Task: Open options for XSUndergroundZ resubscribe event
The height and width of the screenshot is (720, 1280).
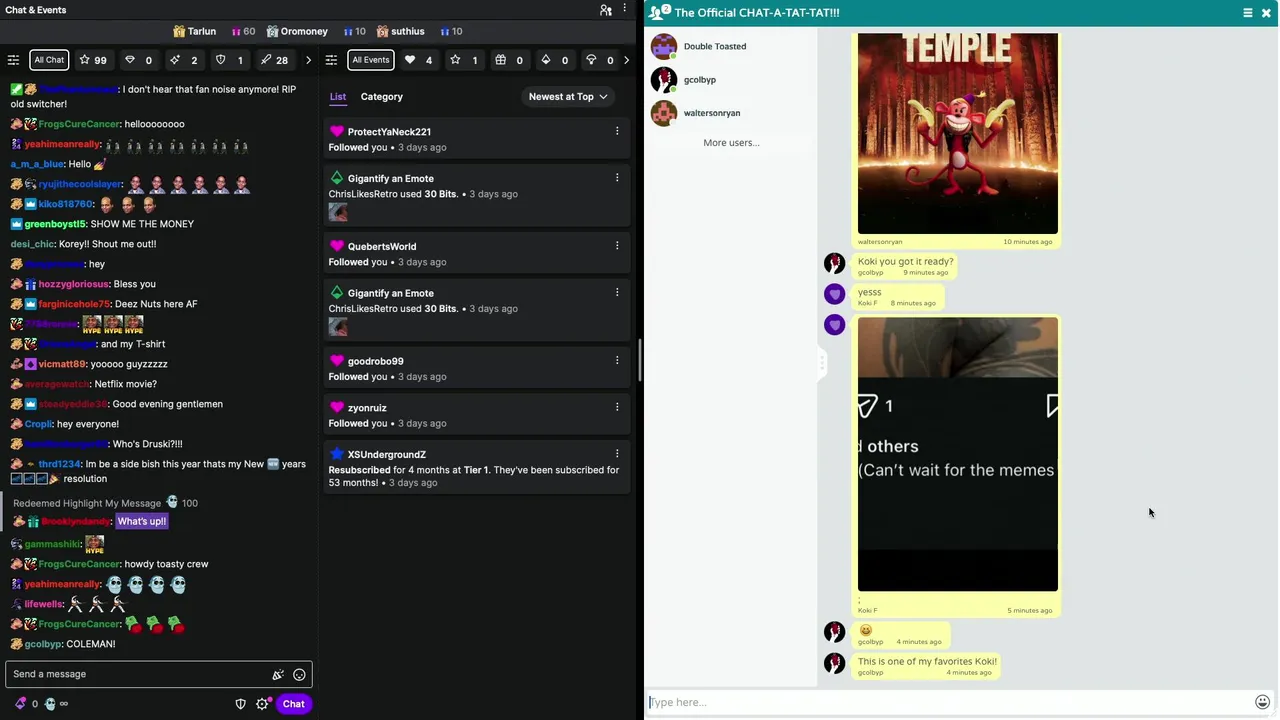Action: pyautogui.click(x=617, y=453)
